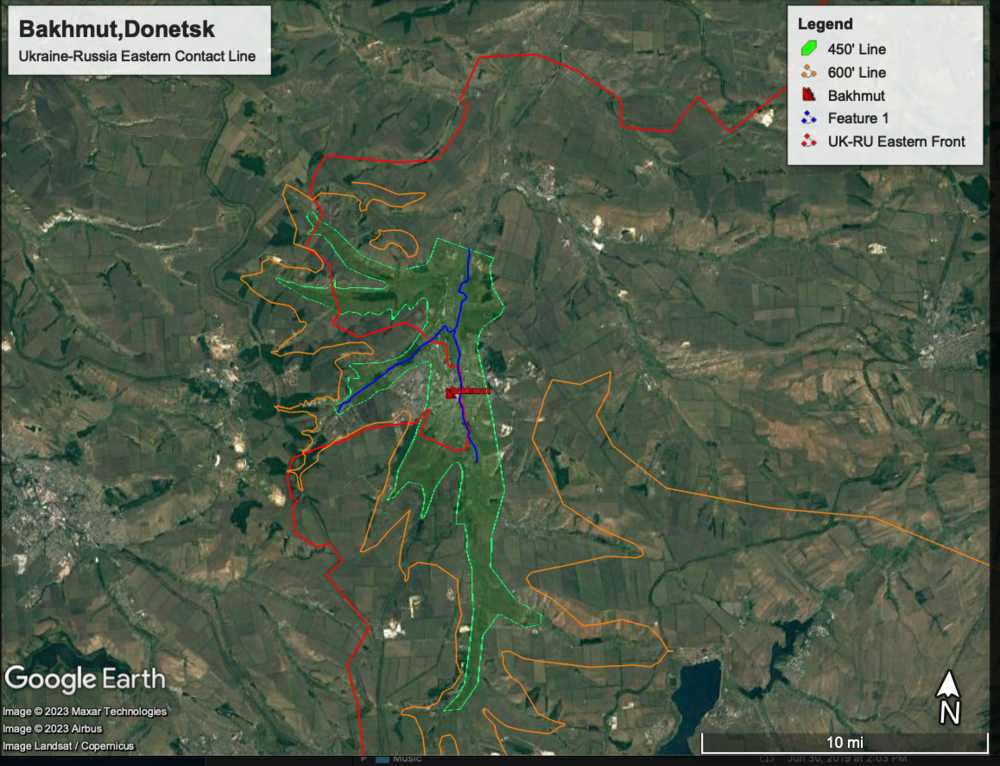Image resolution: width=1000 pixels, height=766 pixels.
Task: Select the 450' Line legend label
Action: (857, 49)
